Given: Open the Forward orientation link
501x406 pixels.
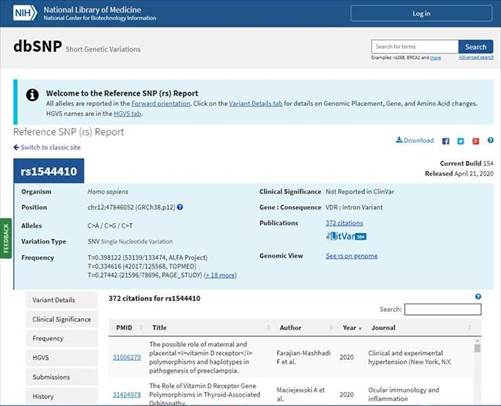Looking at the screenshot, I should 161,104.
